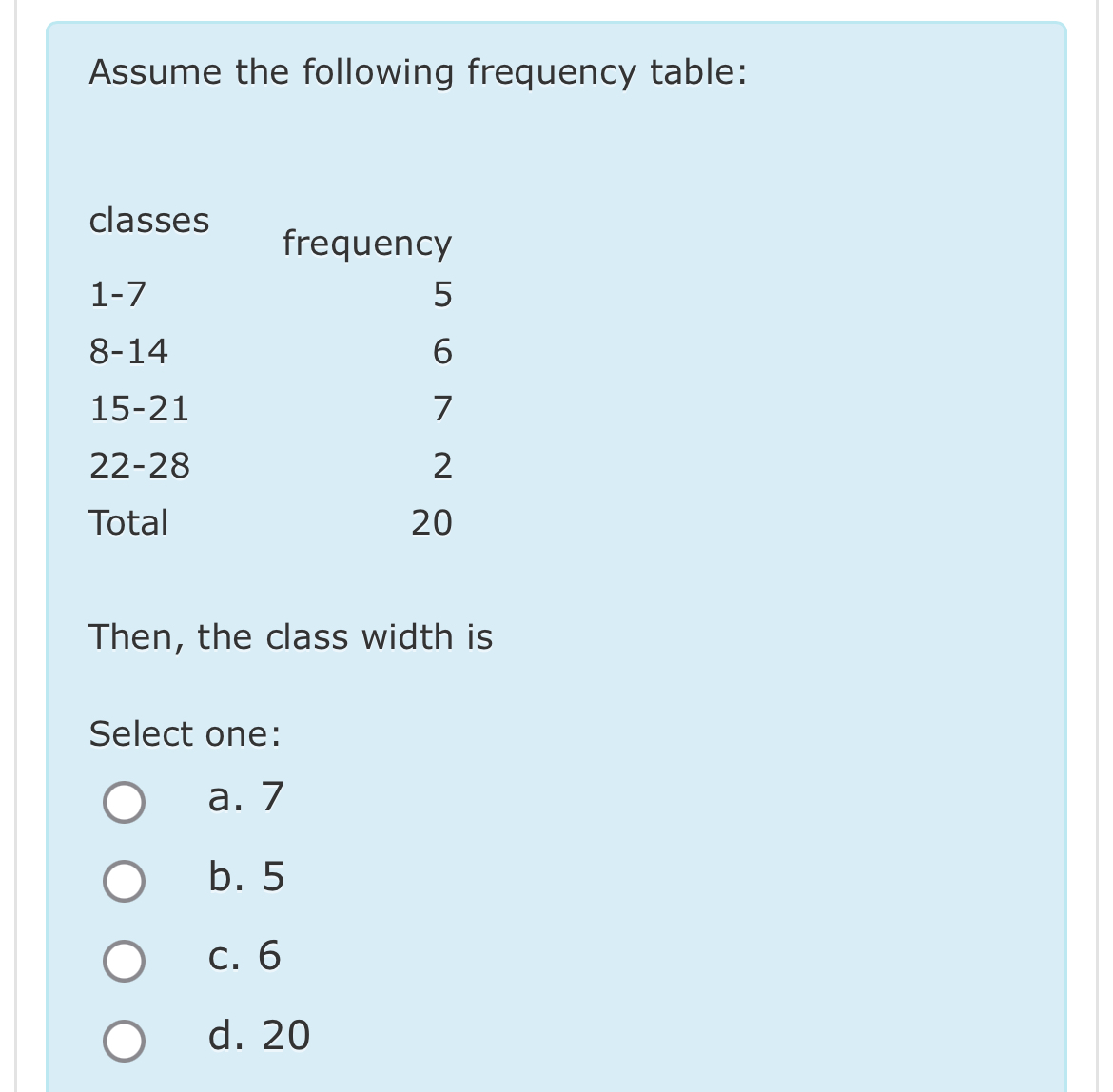
Task: Click the class row '22-28'
Action: point(140,466)
